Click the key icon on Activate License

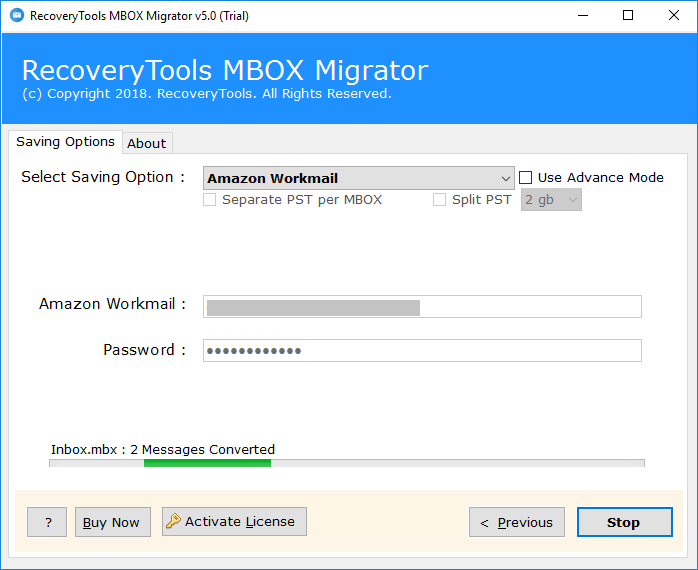[173, 521]
